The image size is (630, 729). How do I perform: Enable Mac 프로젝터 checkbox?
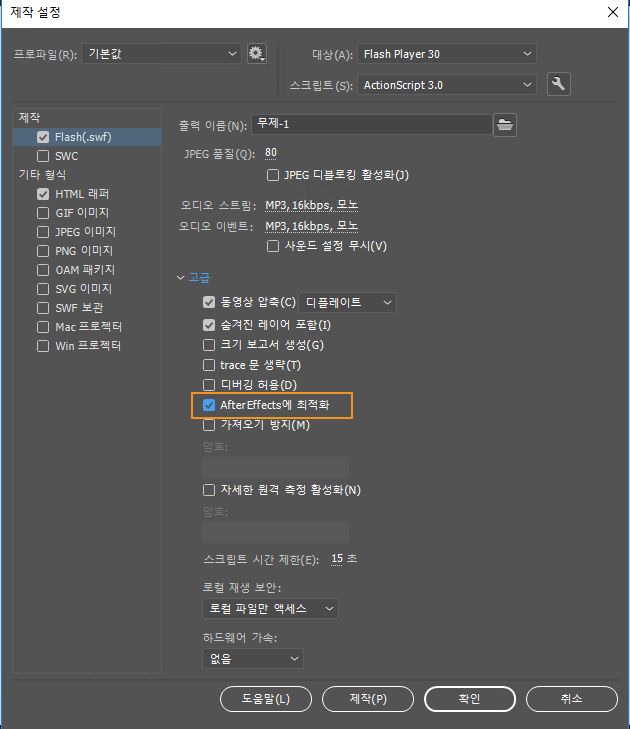coord(43,327)
